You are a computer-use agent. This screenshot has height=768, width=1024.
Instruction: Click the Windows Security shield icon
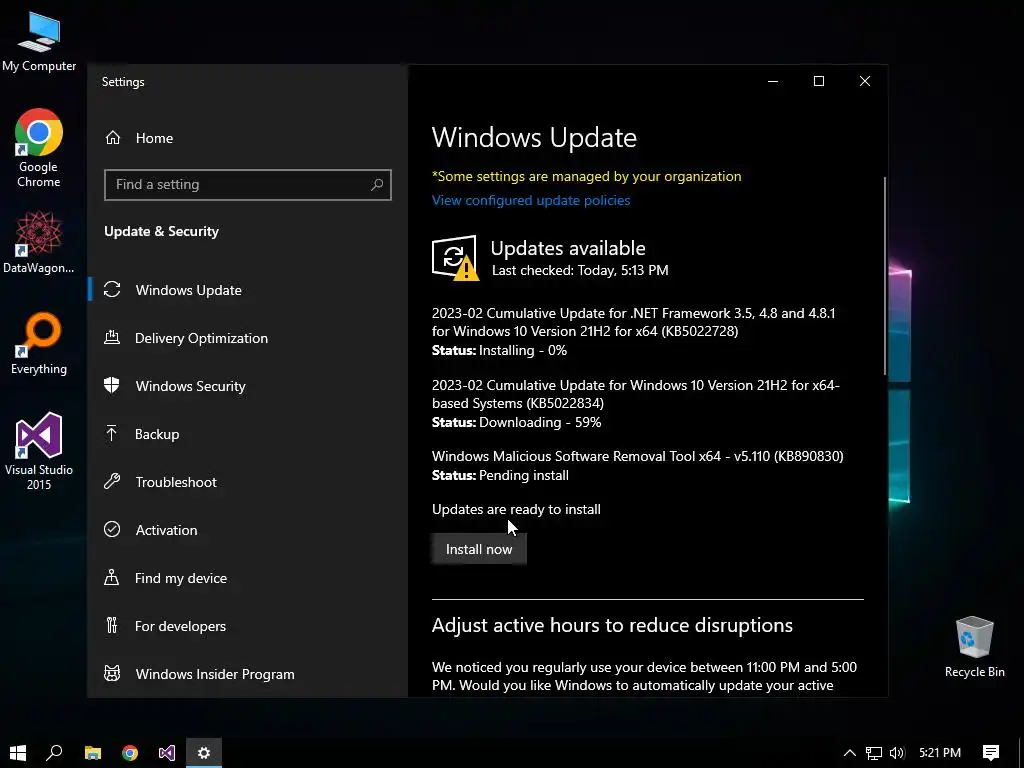tap(112, 385)
